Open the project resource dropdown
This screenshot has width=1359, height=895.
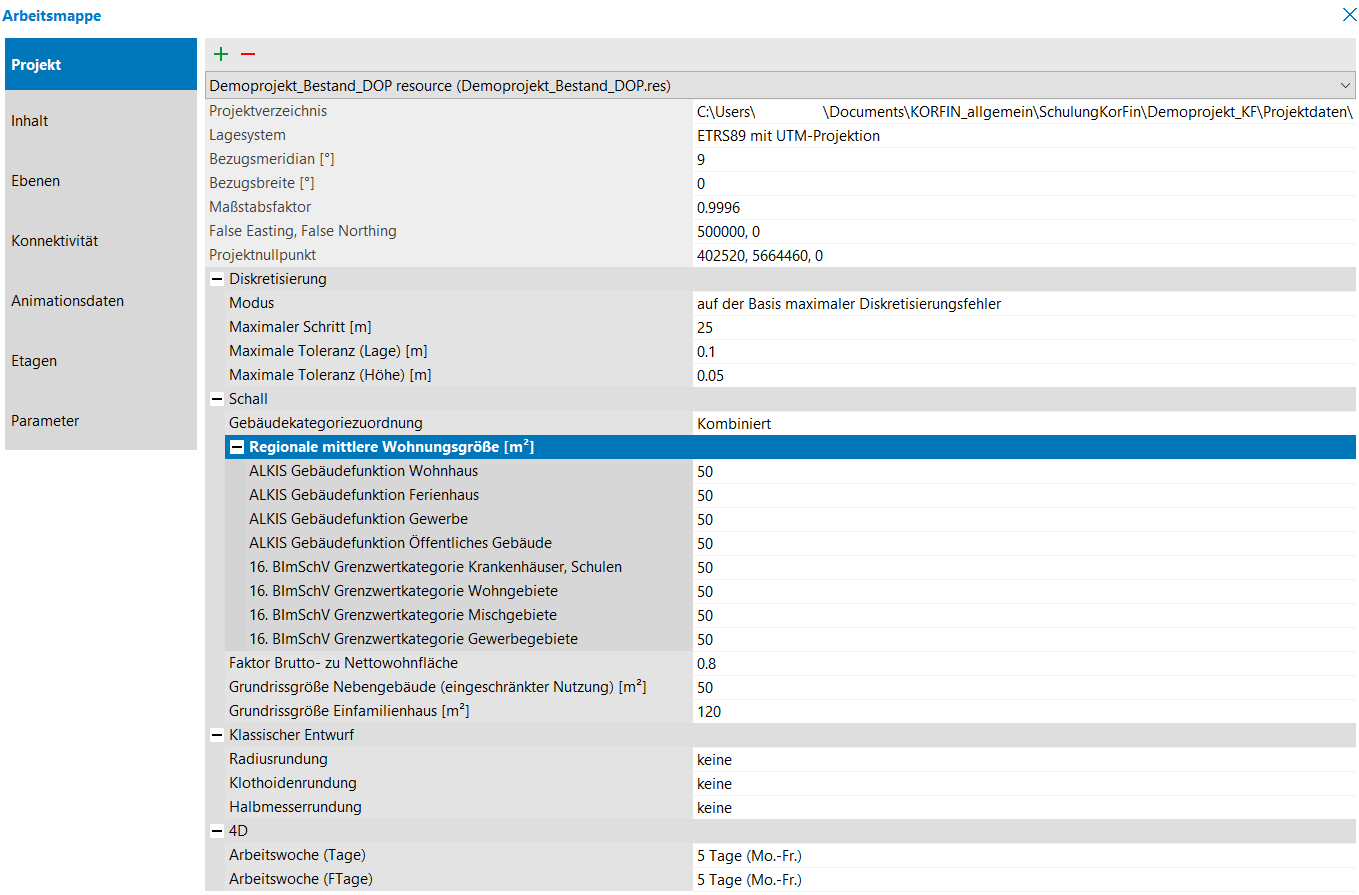[1344, 86]
